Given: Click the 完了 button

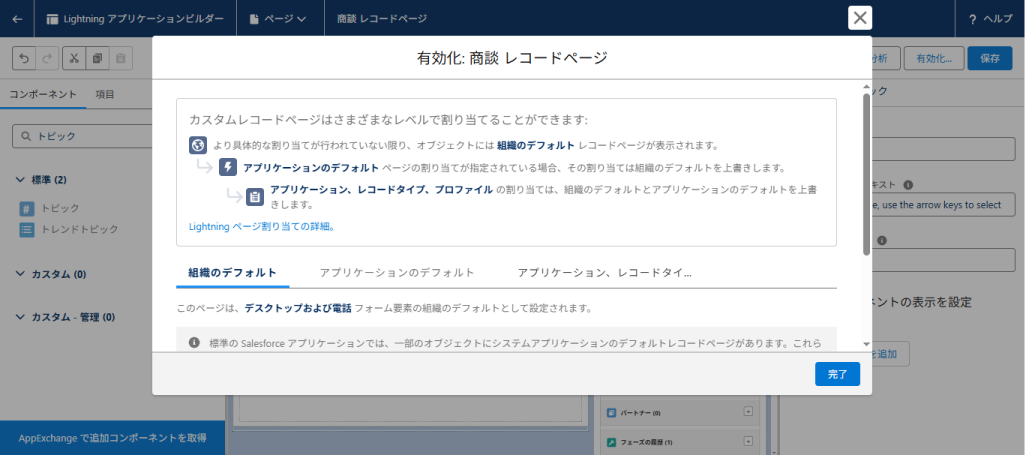Looking at the screenshot, I should tap(837, 375).
